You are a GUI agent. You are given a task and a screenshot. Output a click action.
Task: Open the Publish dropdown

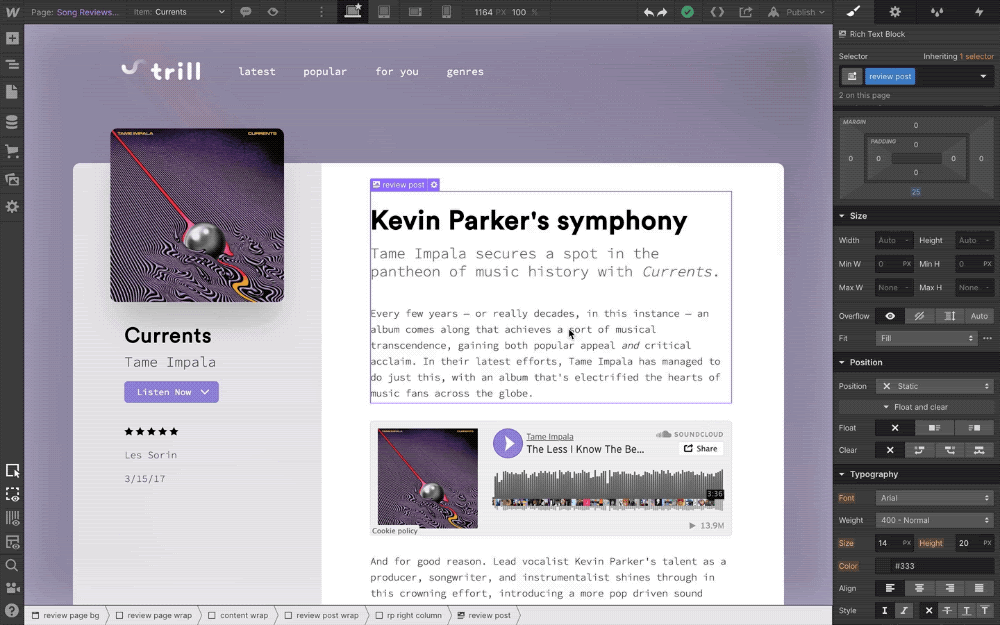(x=797, y=11)
